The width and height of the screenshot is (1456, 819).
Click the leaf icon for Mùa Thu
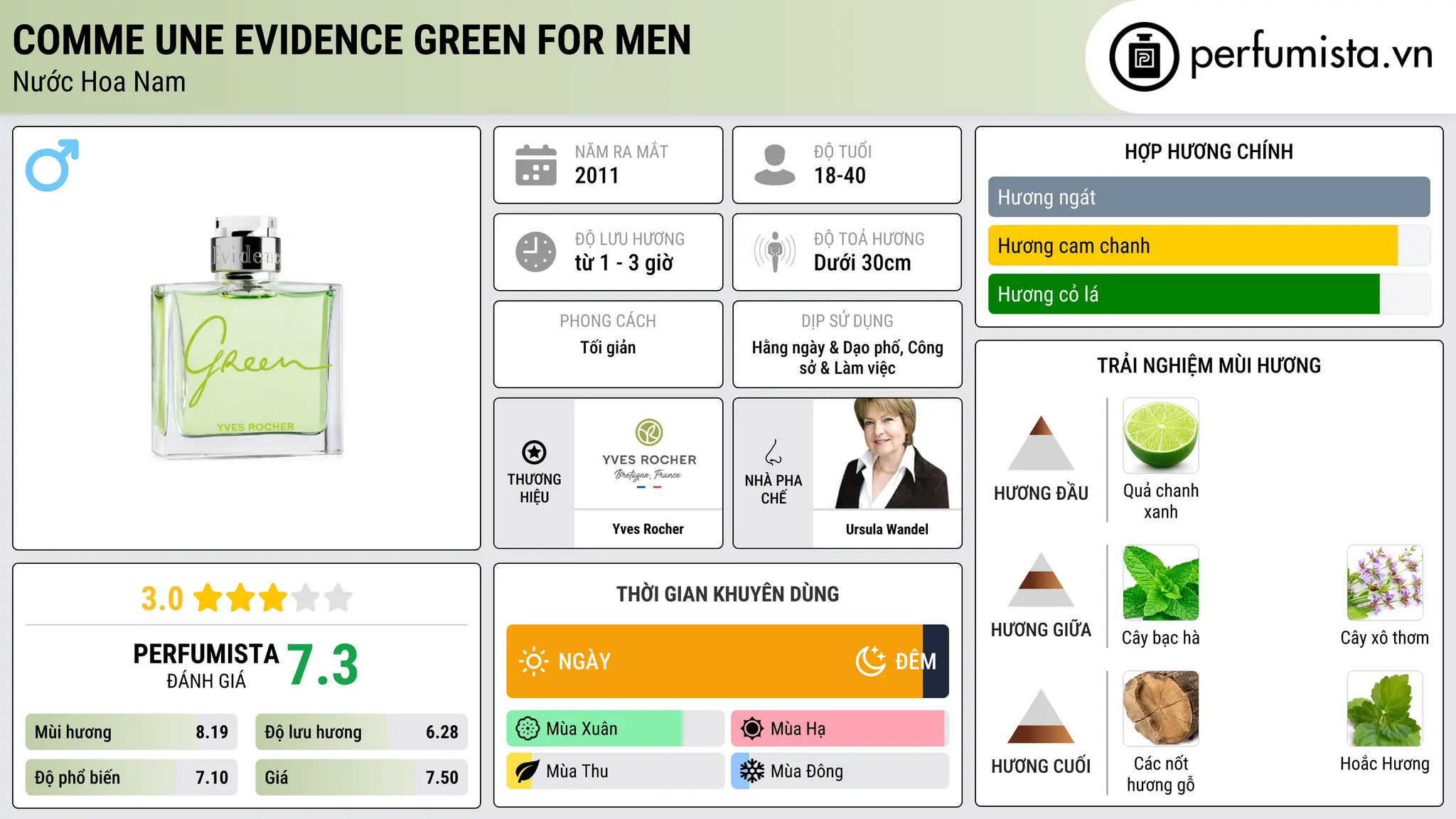point(528,771)
